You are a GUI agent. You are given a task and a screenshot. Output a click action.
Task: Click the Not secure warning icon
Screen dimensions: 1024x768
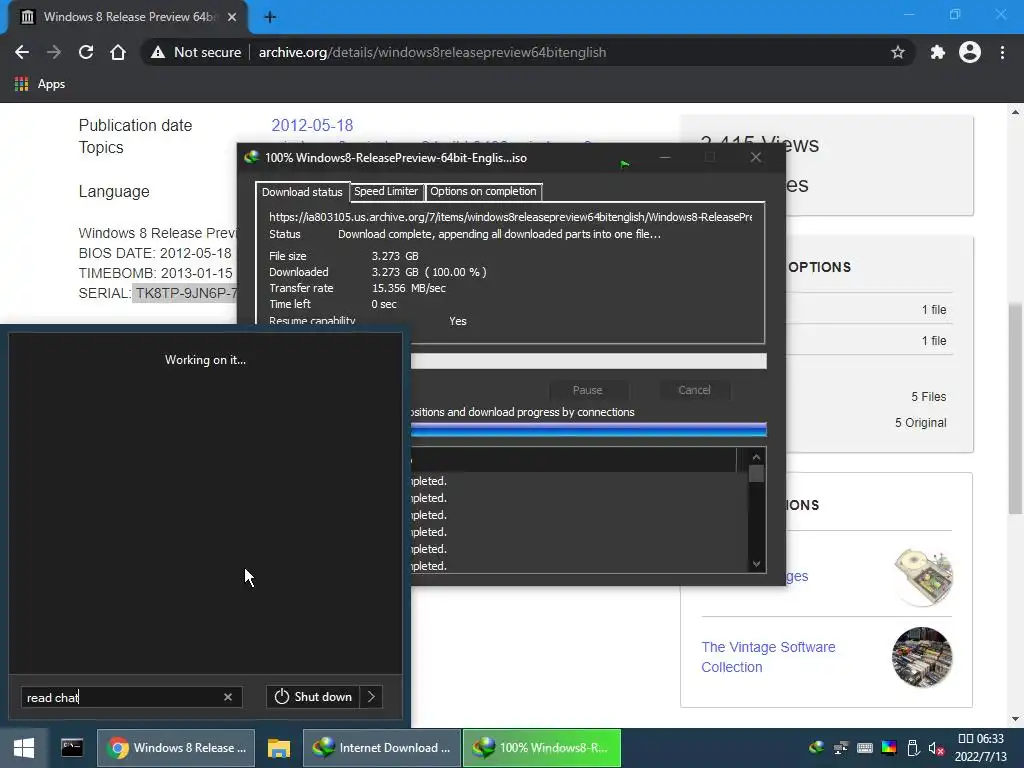[157, 52]
